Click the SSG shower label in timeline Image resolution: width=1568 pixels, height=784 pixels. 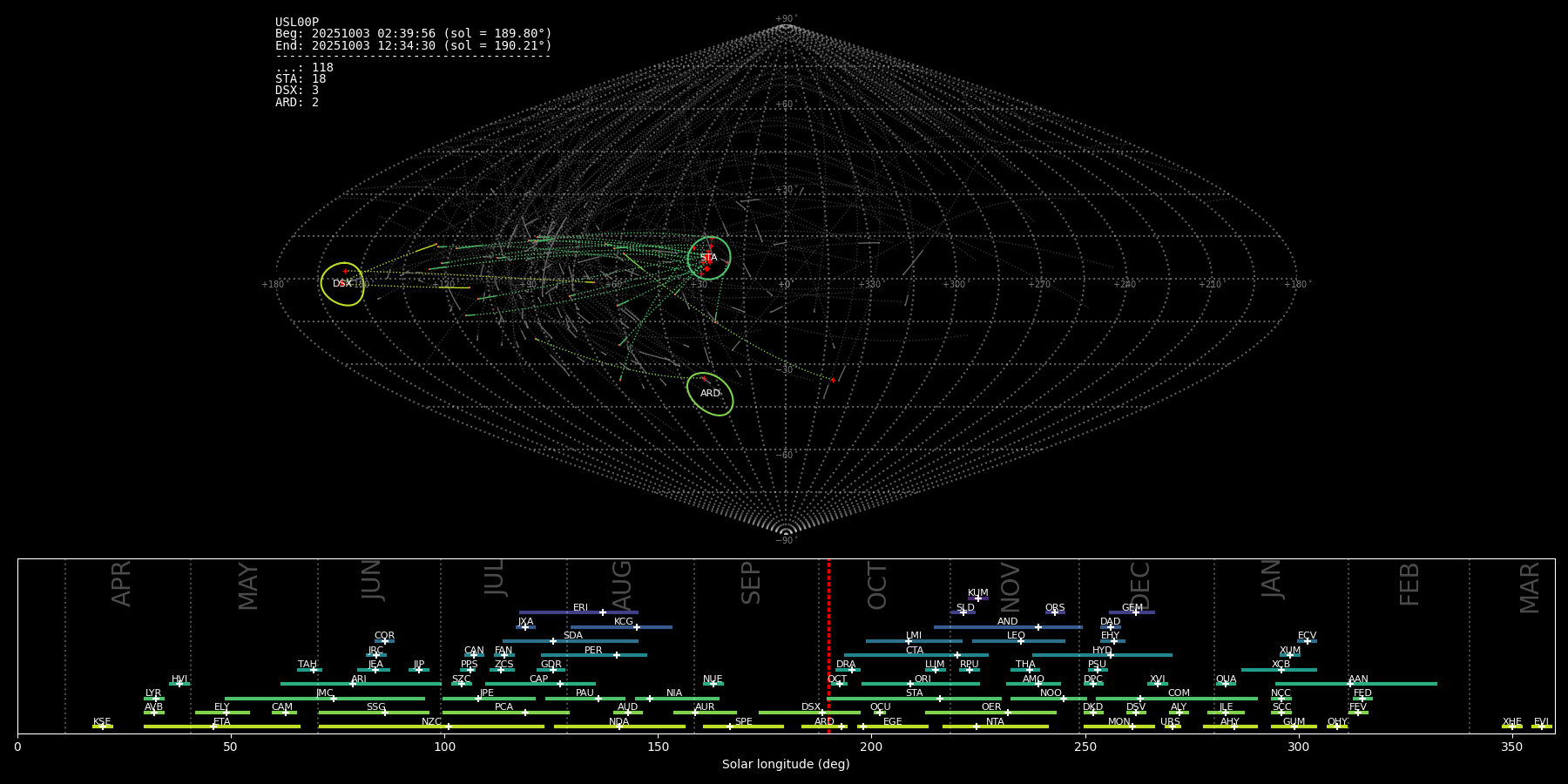(375, 707)
